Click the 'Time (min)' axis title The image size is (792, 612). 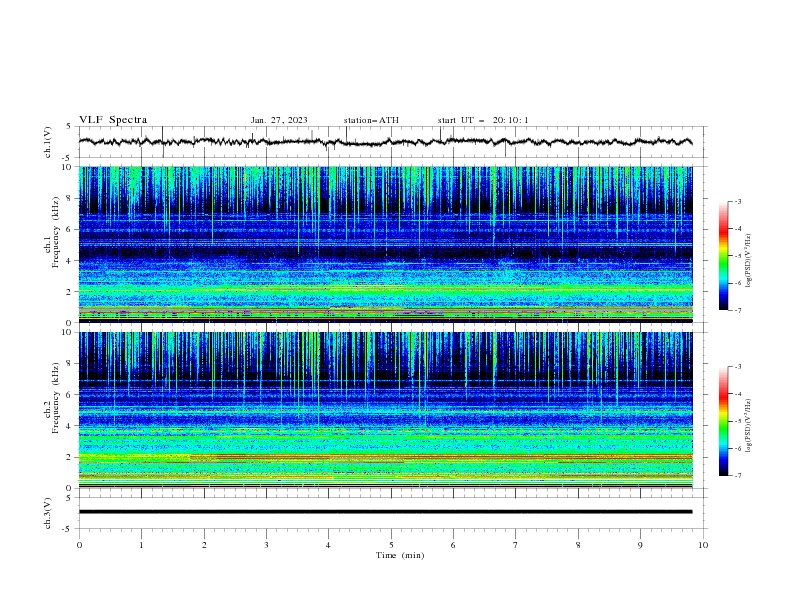click(400, 555)
